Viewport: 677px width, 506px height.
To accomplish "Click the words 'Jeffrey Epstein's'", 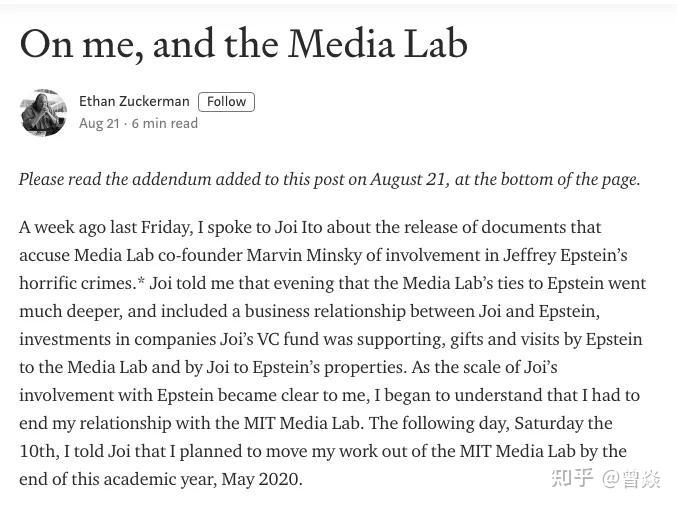I will click(x=565, y=255).
